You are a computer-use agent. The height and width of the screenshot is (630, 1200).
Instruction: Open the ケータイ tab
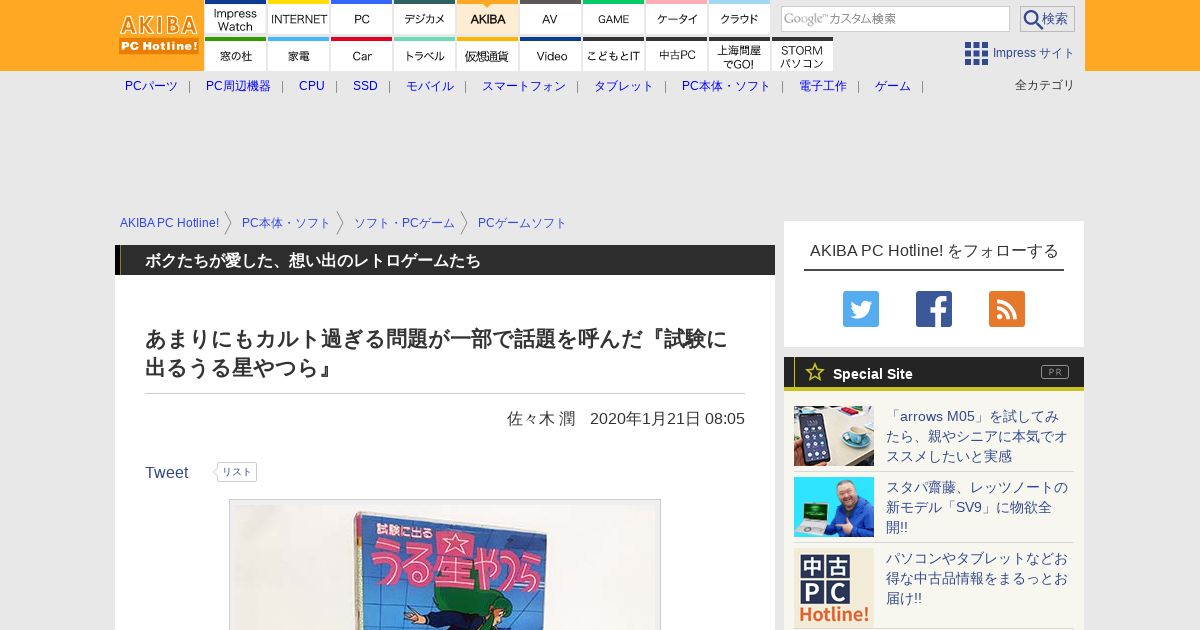677,18
